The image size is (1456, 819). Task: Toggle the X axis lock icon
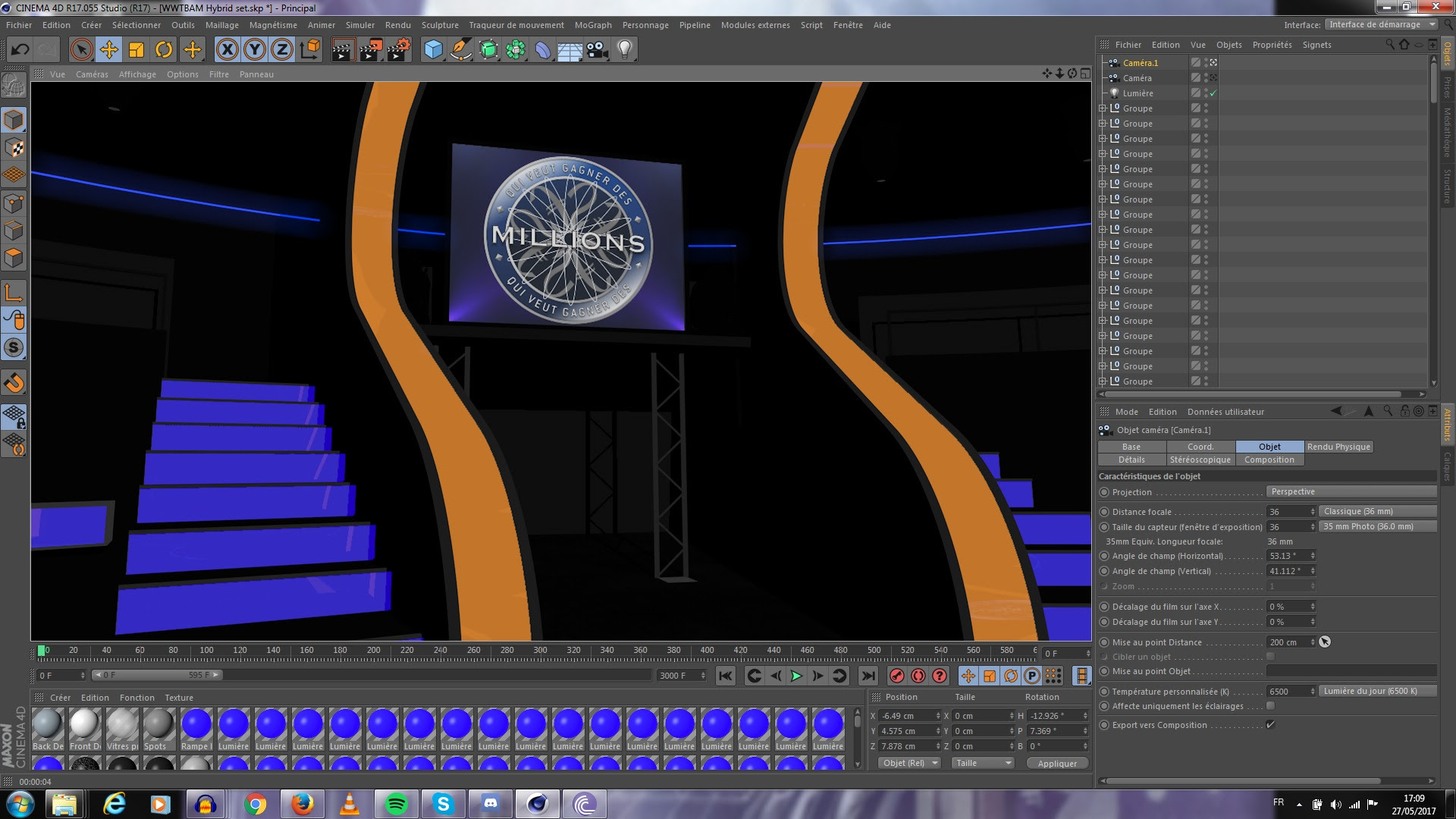[x=227, y=50]
